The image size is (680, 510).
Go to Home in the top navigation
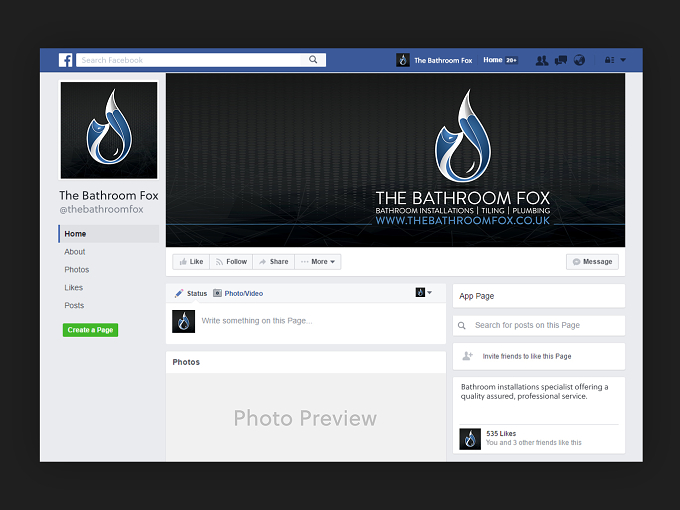[493, 60]
